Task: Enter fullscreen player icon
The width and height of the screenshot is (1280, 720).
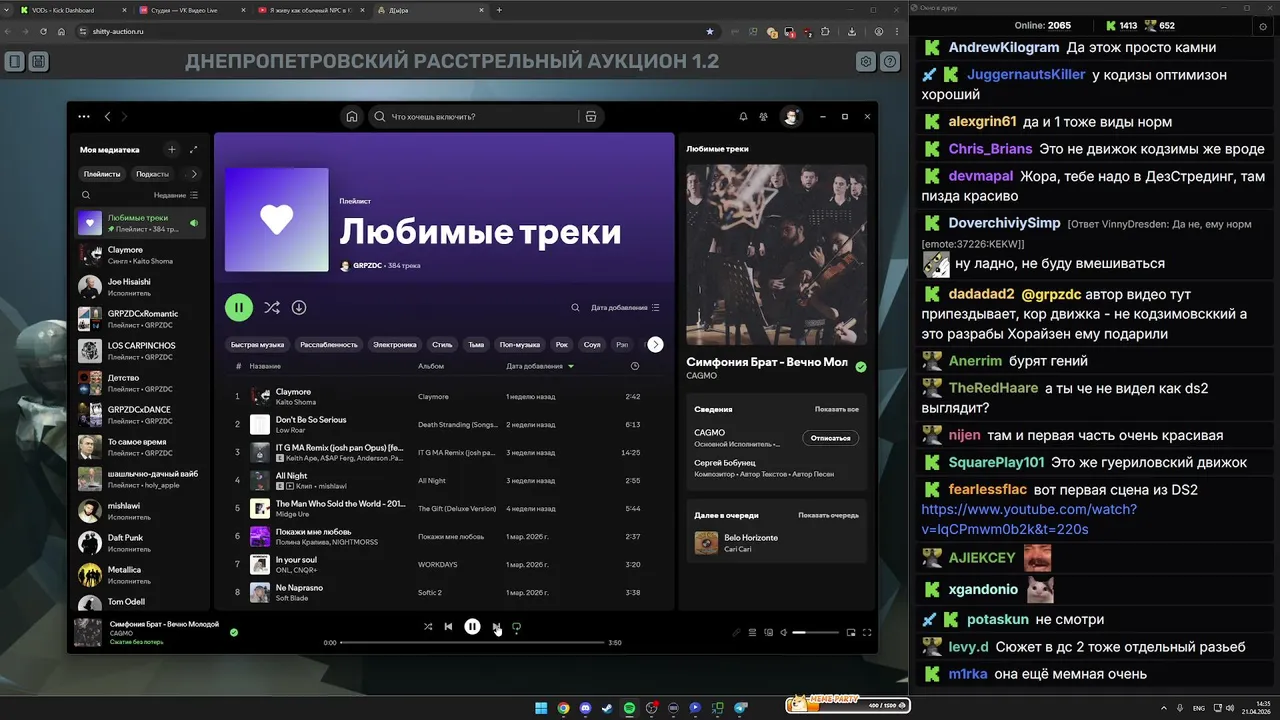Action: 867,632
